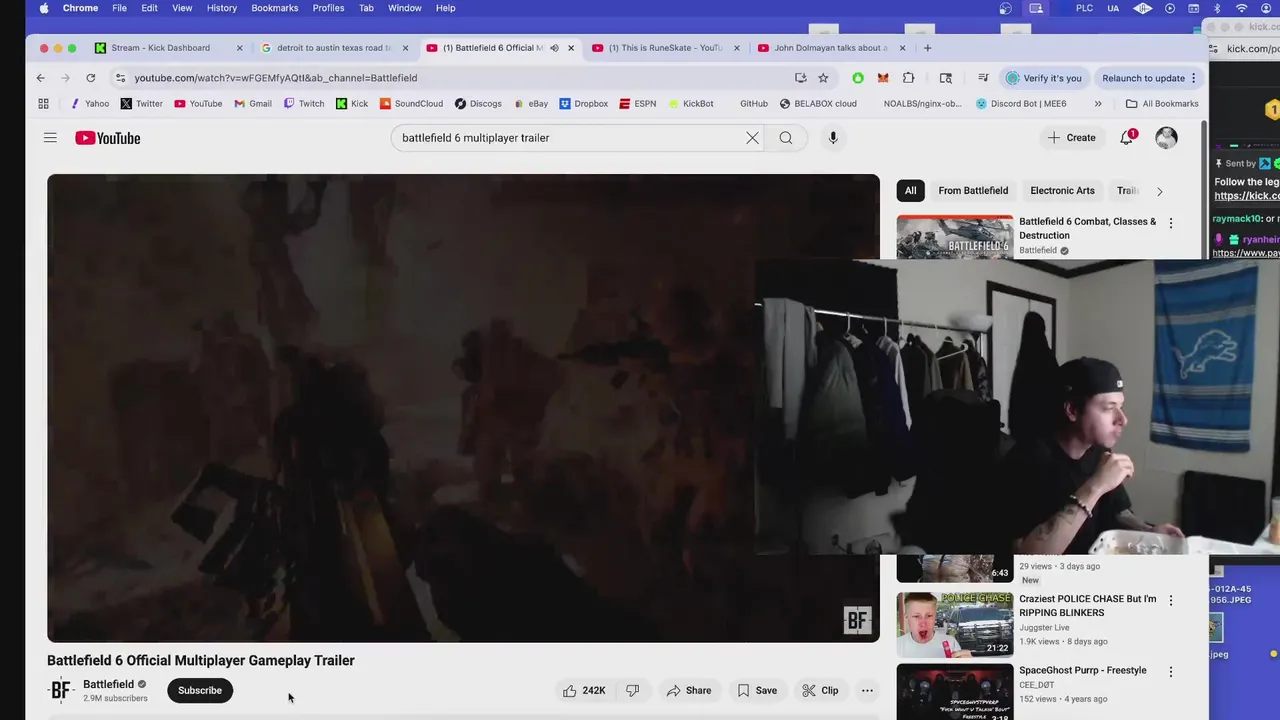Open YouTube notifications bell
Image resolution: width=1280 pixels, height=720 pixels.
tap(1127, 138)
